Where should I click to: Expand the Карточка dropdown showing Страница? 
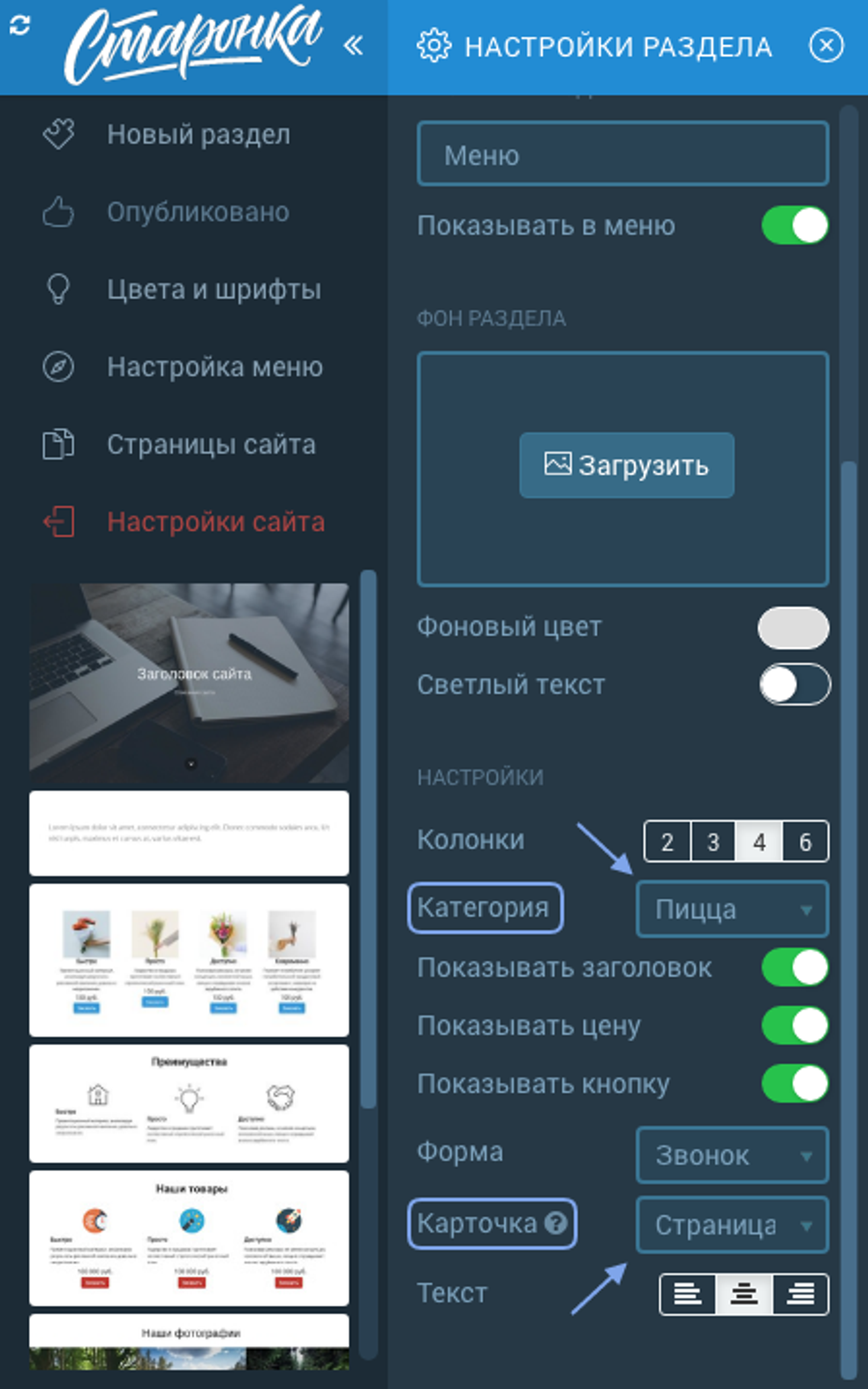tap(732, 1225)
